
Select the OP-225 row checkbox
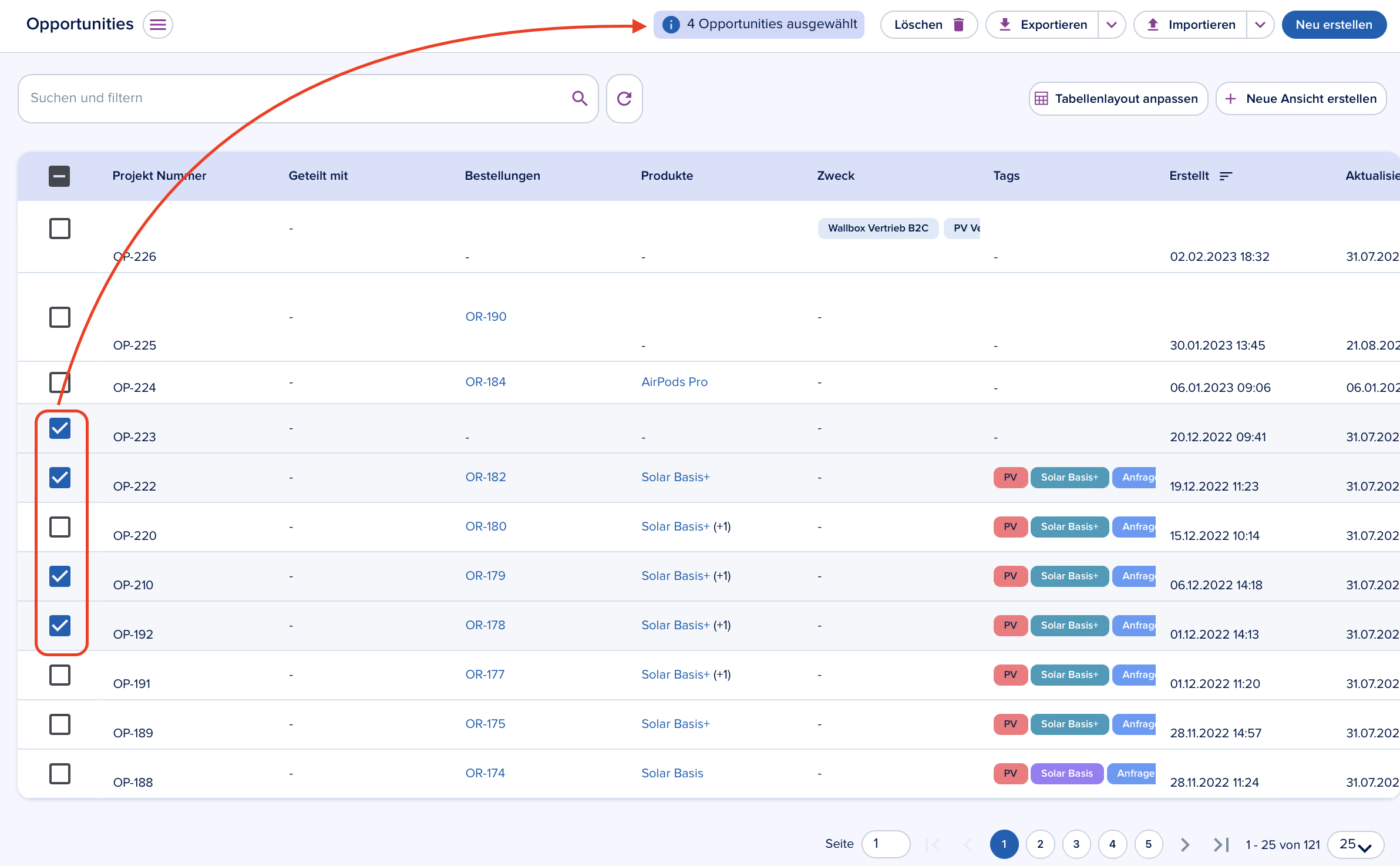(x=59, y=317)
